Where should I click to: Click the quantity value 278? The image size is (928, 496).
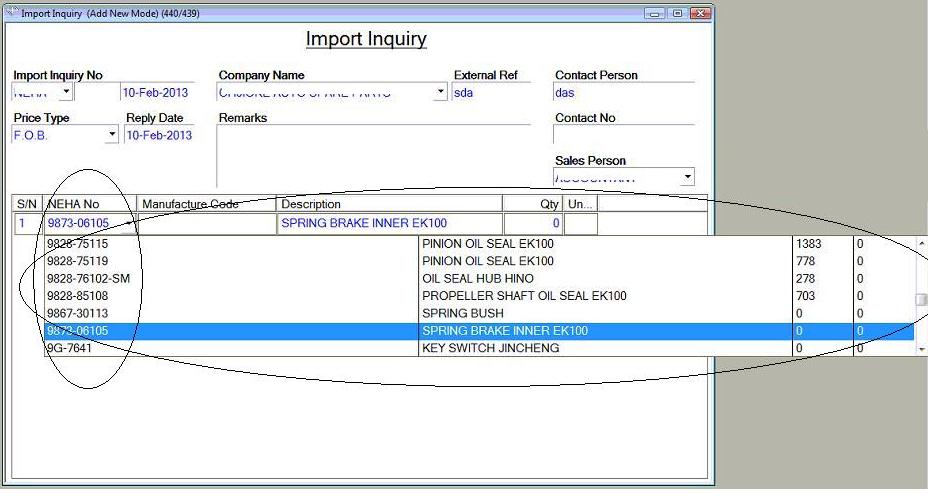(805, 278)
